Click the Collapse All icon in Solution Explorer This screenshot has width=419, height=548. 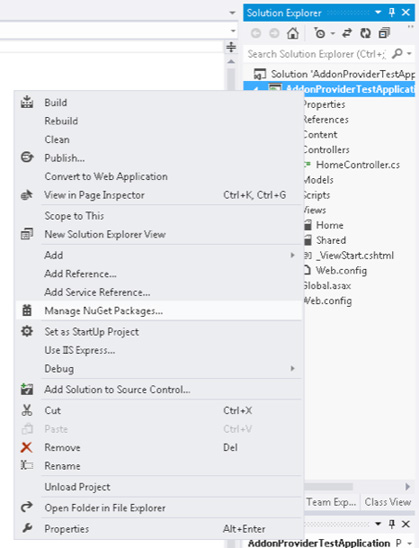[x=384, y=34]
